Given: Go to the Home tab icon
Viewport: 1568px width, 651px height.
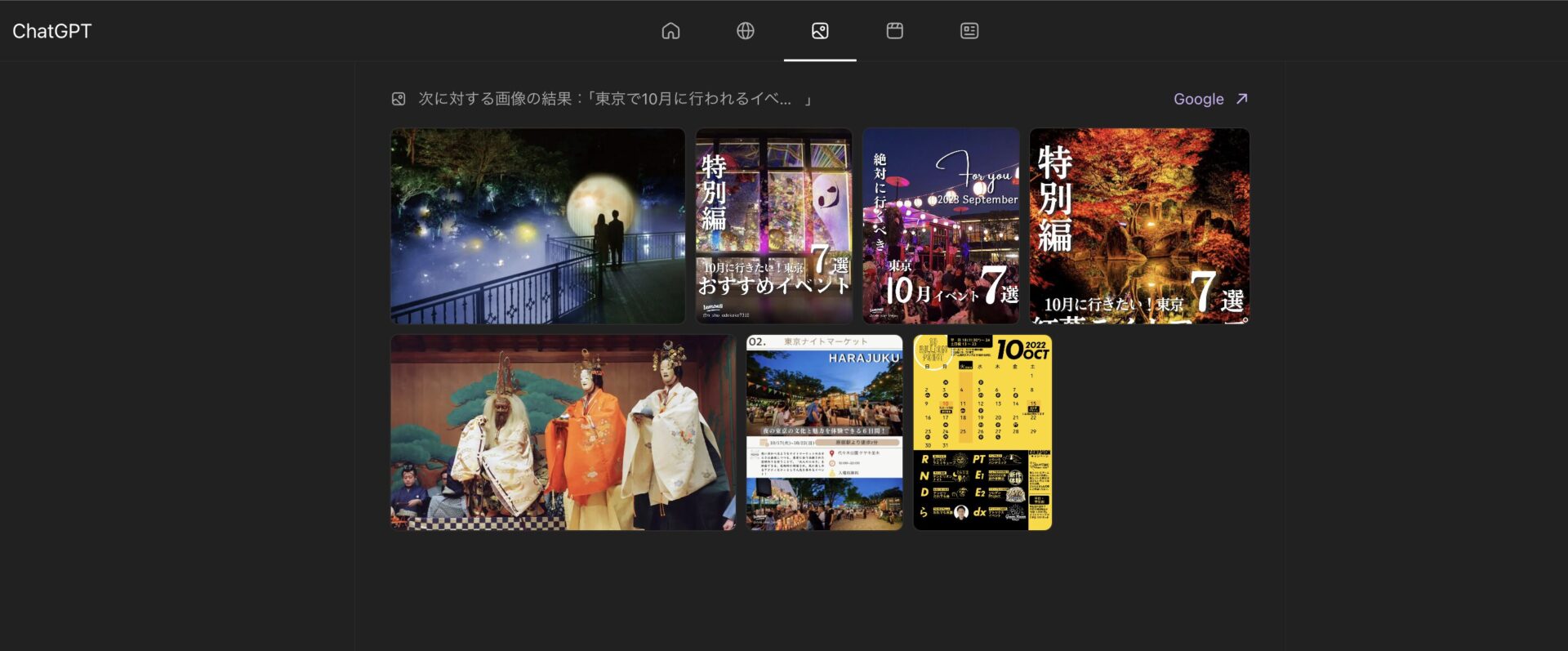Looking at the screenshot, I should [x=670, y=31].
